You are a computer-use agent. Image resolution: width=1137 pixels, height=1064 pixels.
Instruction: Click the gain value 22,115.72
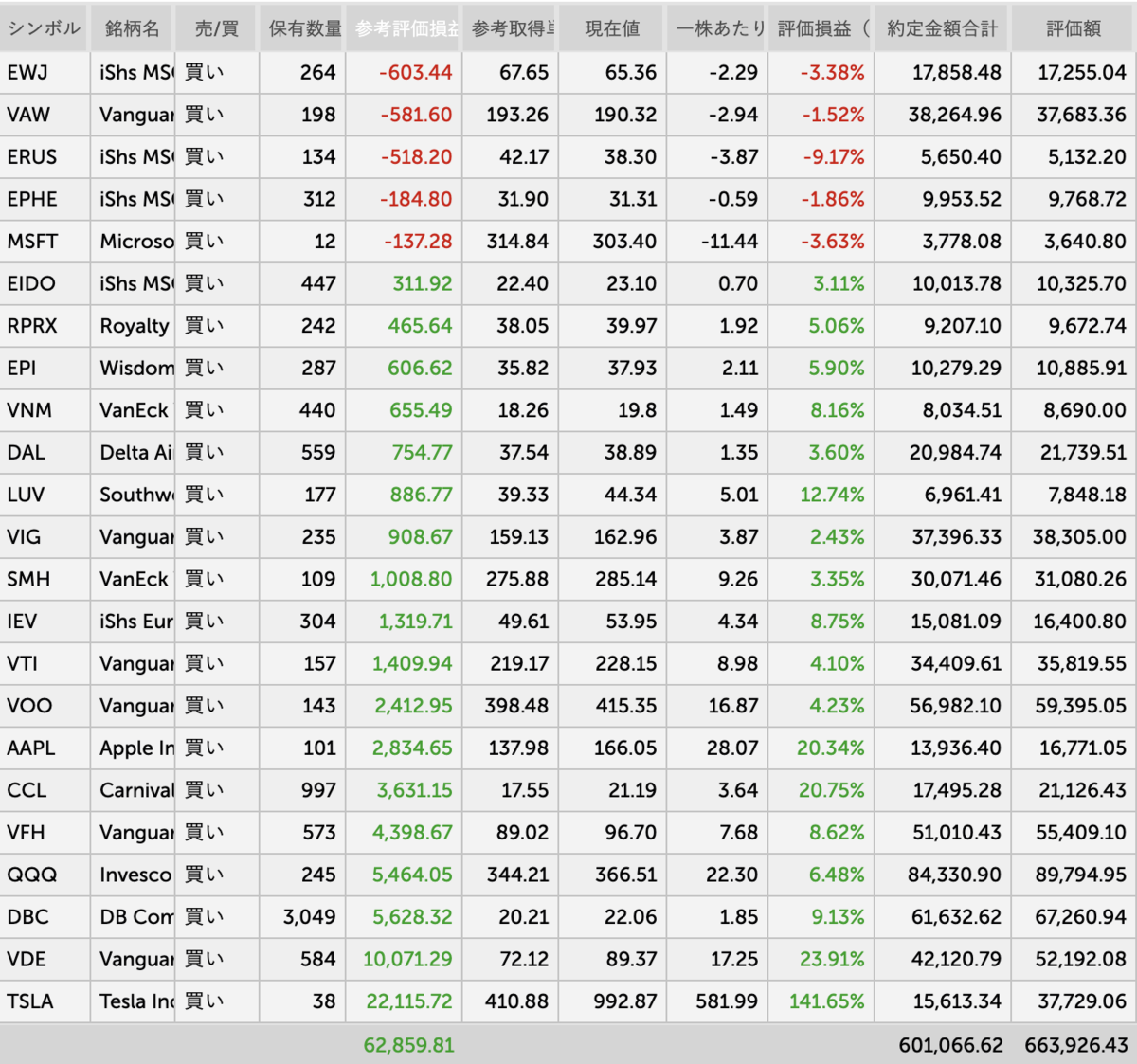tap(409, 1001)
